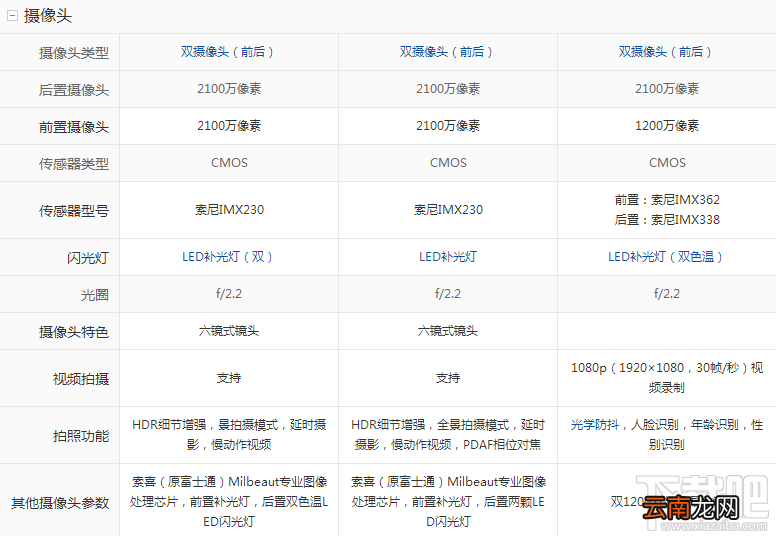Click Milbeaut cell ending 后置双色温LED闪光灯
Screen dimensions: 776x536
coord(229,501)
